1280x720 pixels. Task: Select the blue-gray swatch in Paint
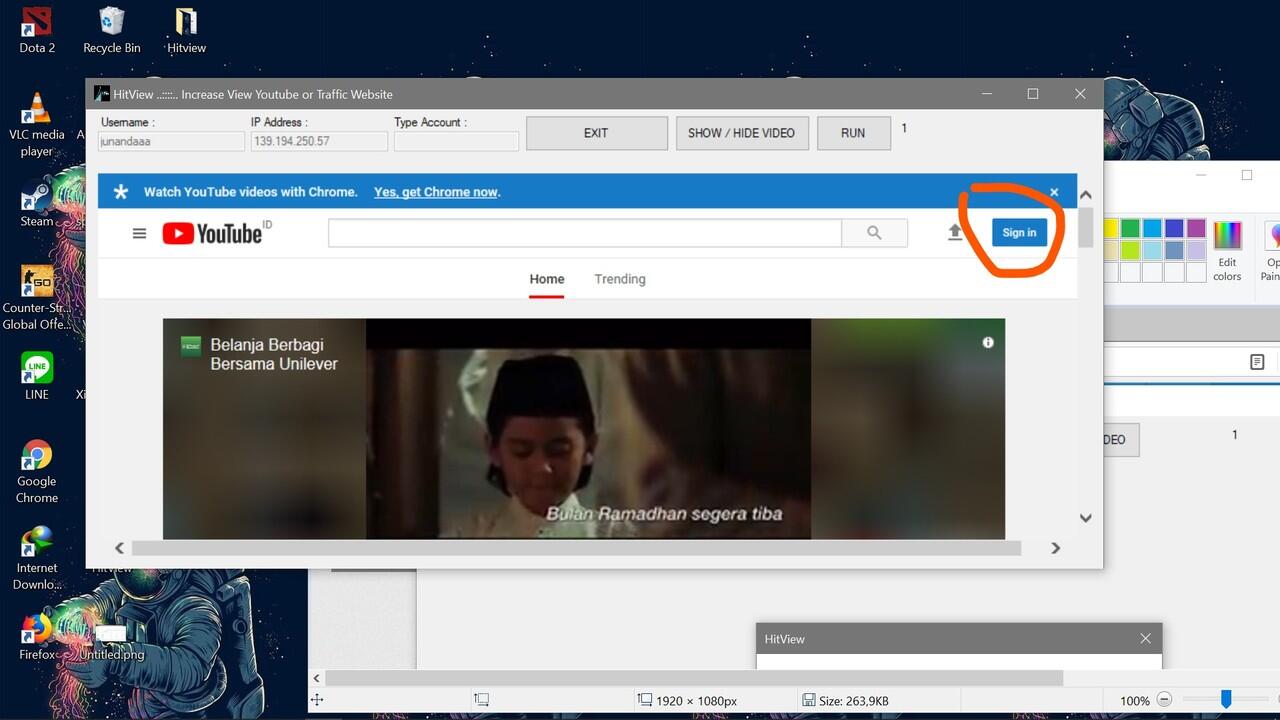pyautogui.click(x=1174, y=250)
